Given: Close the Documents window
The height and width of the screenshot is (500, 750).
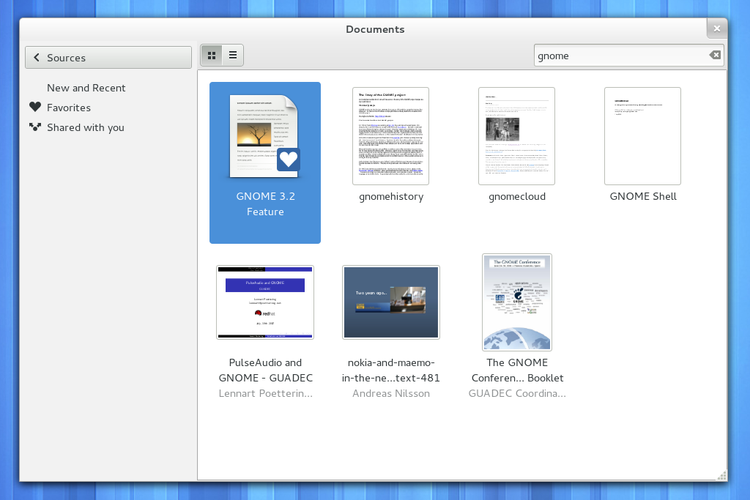Looking at the screenshot, I should (716, 28).
